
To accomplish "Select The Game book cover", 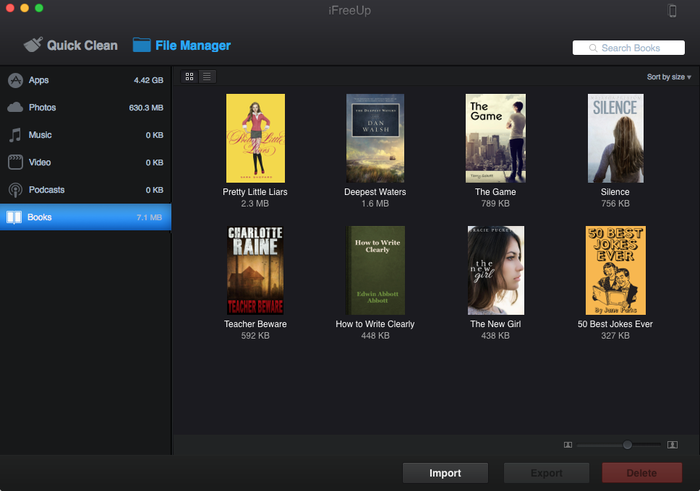I will click(496, 138).
